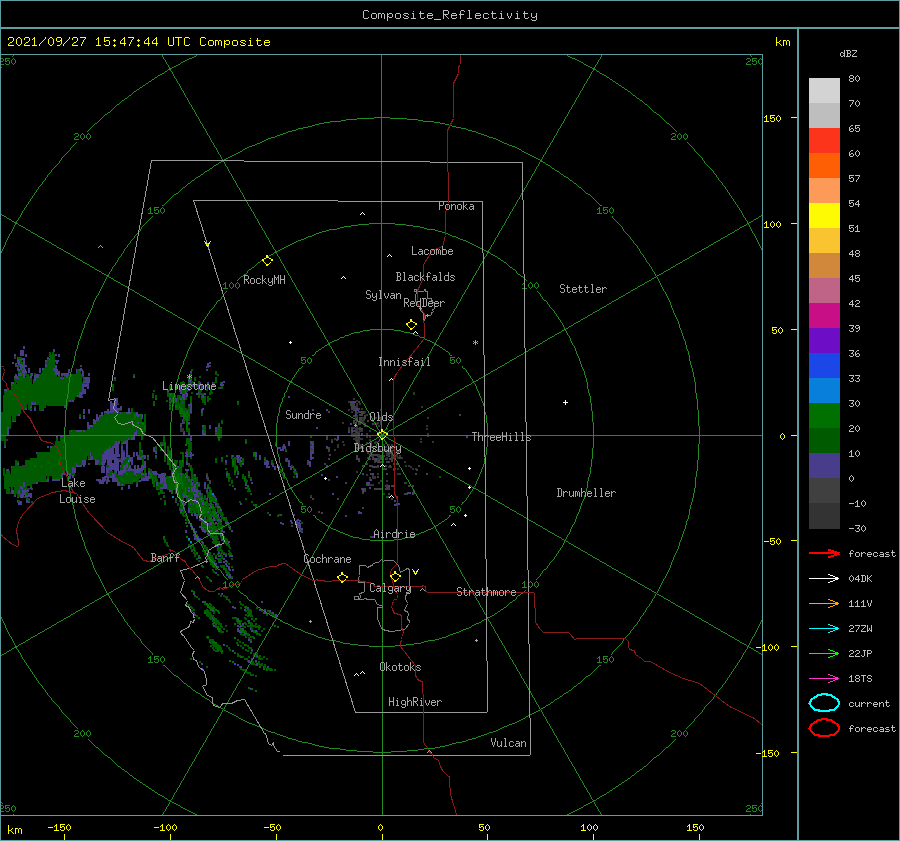900x841 pixels.
Task: Click the red forecast arrow in the legend
Action: [x=824, y=553]
